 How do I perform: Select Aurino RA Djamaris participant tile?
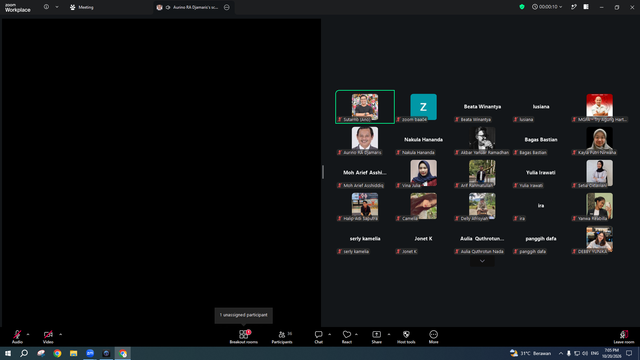click(365, 140)
